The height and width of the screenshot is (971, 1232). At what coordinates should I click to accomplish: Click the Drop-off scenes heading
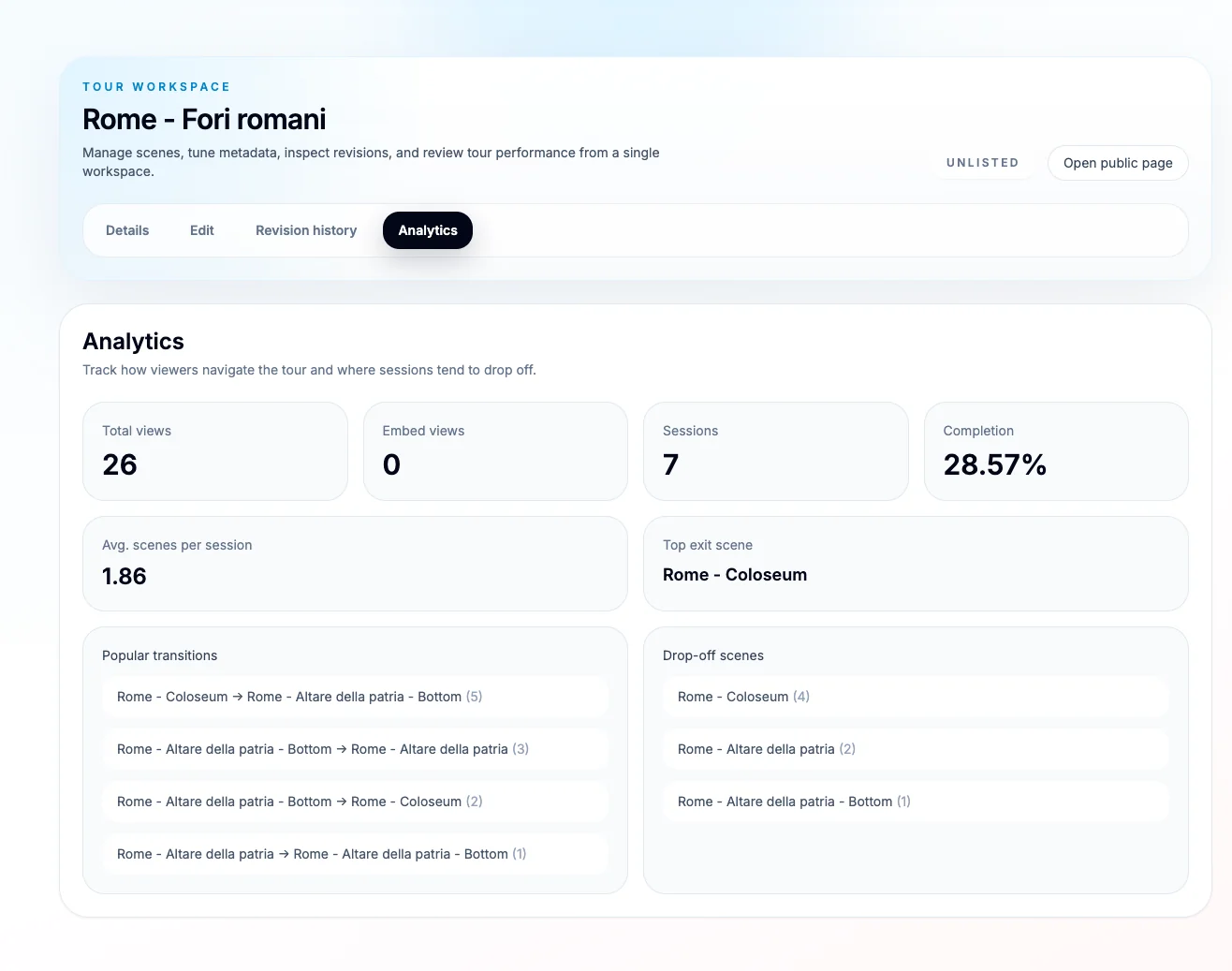[713, 655]
